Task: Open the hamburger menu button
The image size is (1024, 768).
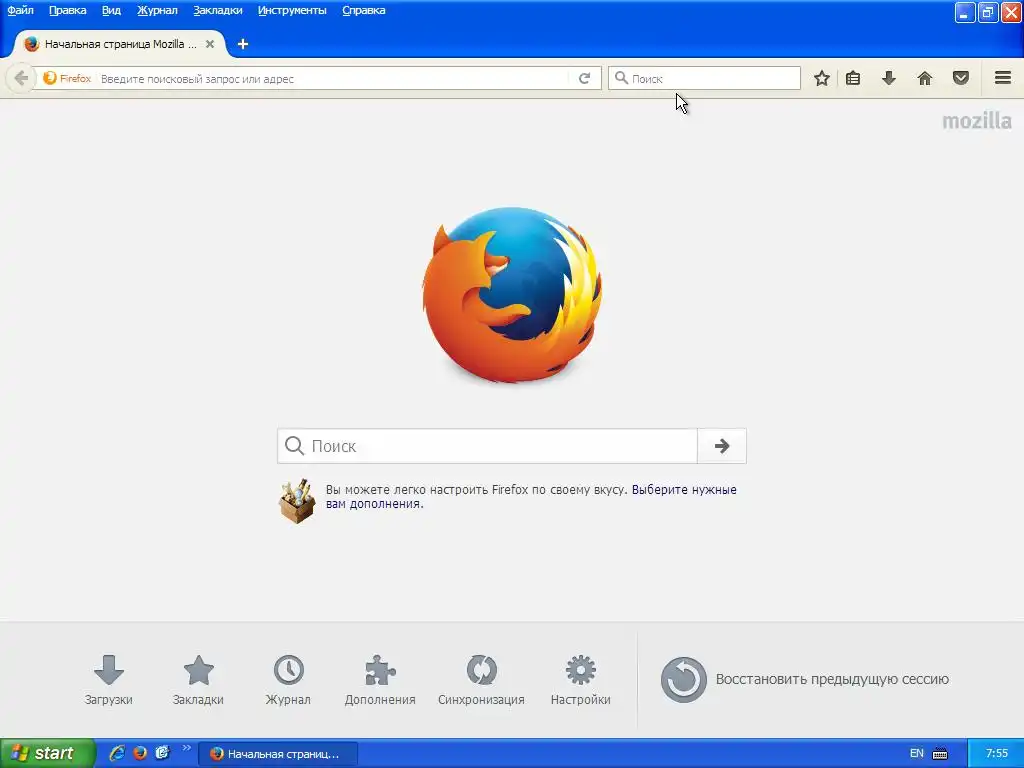Action: tap(1003, 78)
